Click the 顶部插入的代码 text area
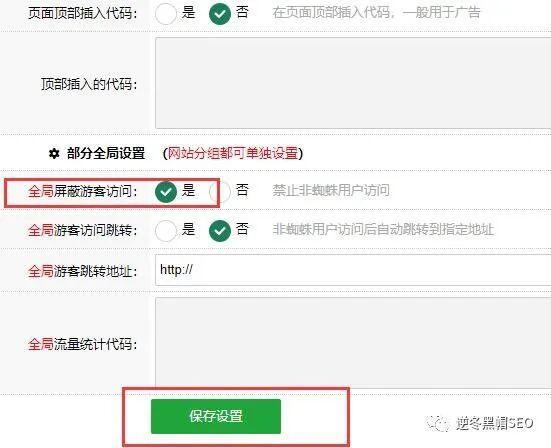The height and width of the screenshot is (448, 551). pyautogui.click(x=353, y=83)
